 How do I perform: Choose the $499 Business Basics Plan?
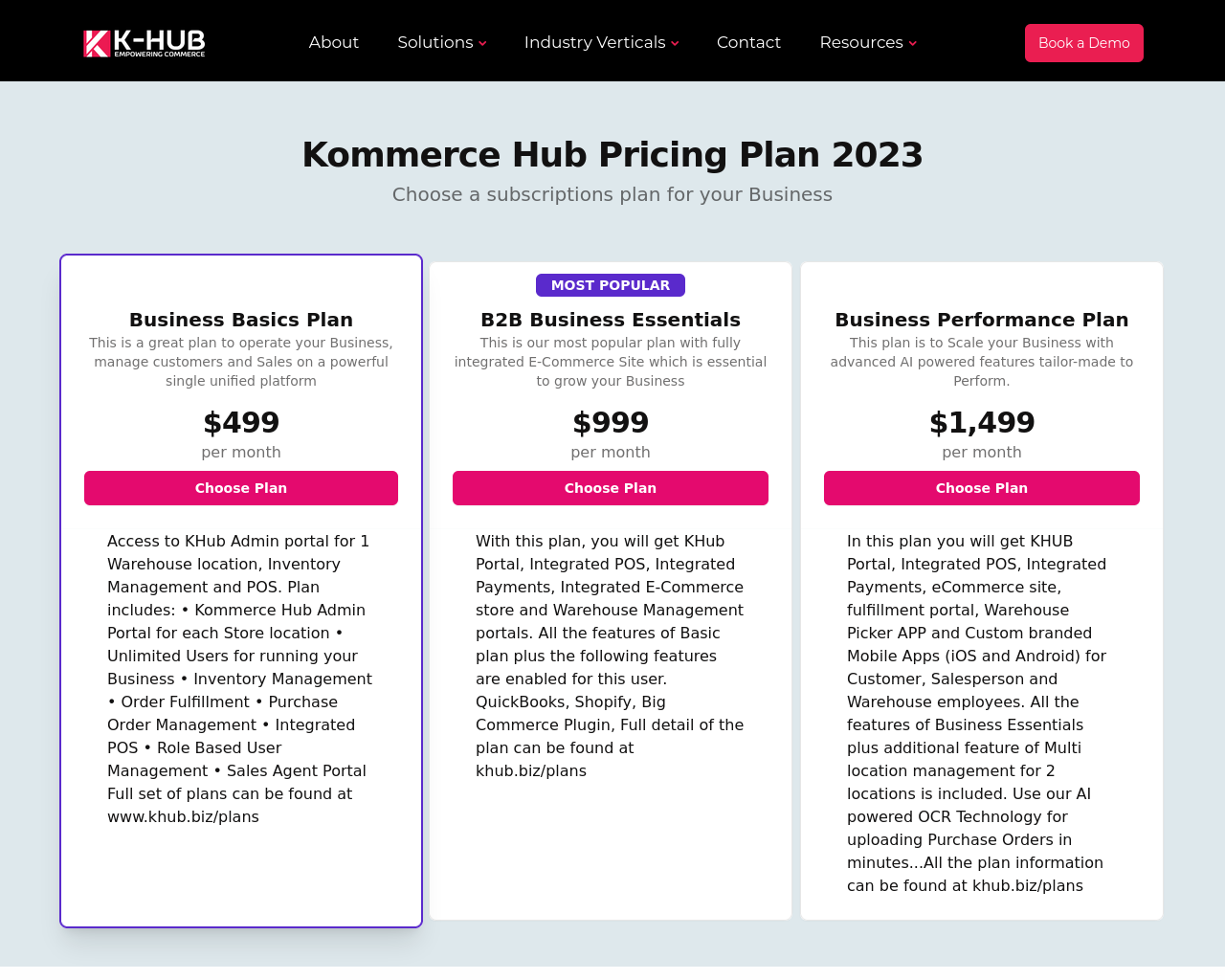pyautogui.click(x=241, y=488)
